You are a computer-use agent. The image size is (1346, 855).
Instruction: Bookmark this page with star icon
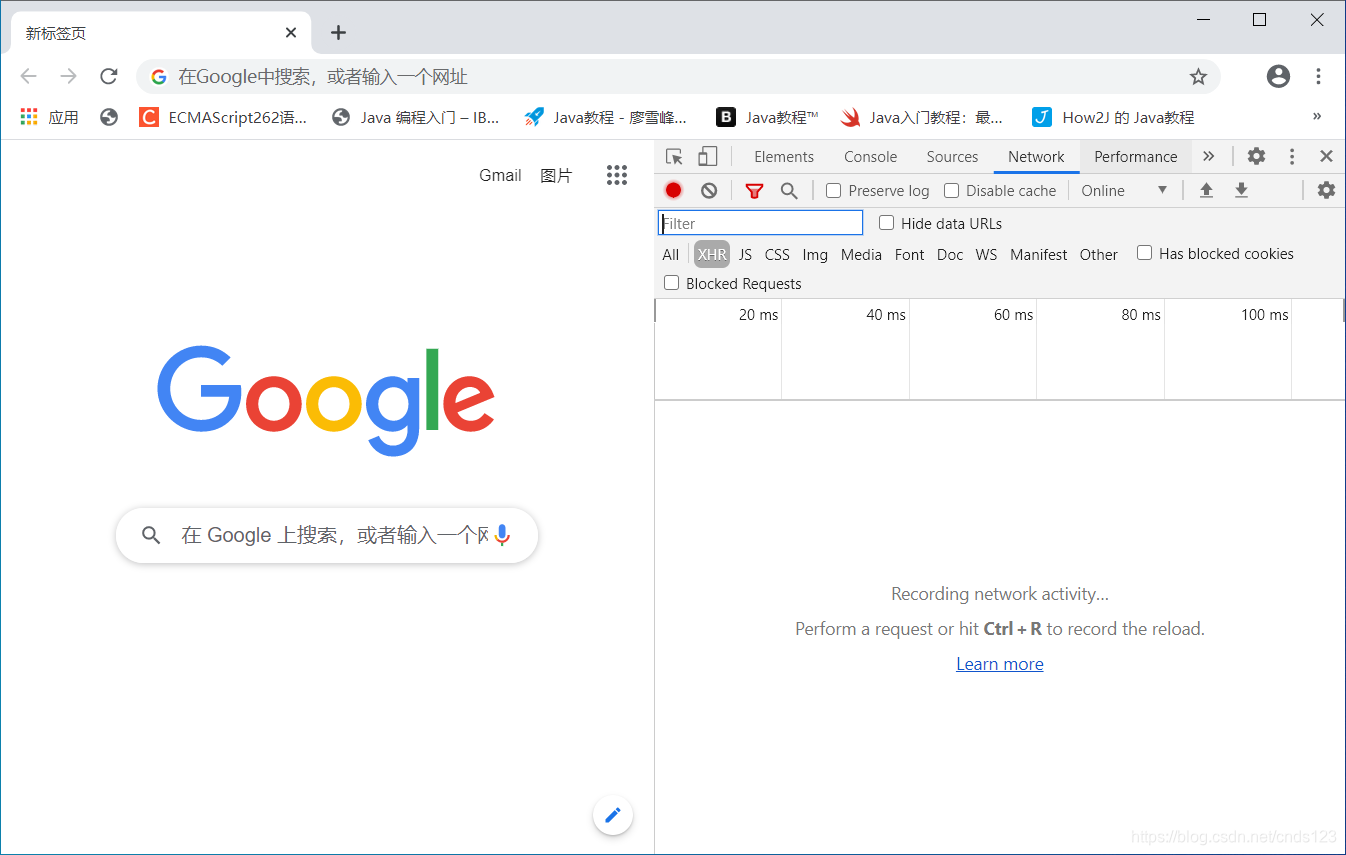pos(1198,77)
